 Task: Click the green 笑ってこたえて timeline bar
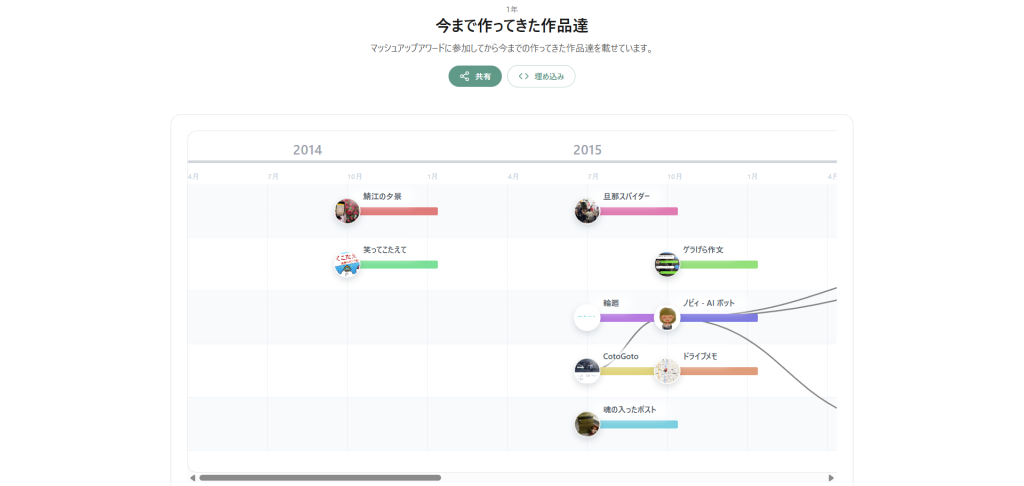399,265
